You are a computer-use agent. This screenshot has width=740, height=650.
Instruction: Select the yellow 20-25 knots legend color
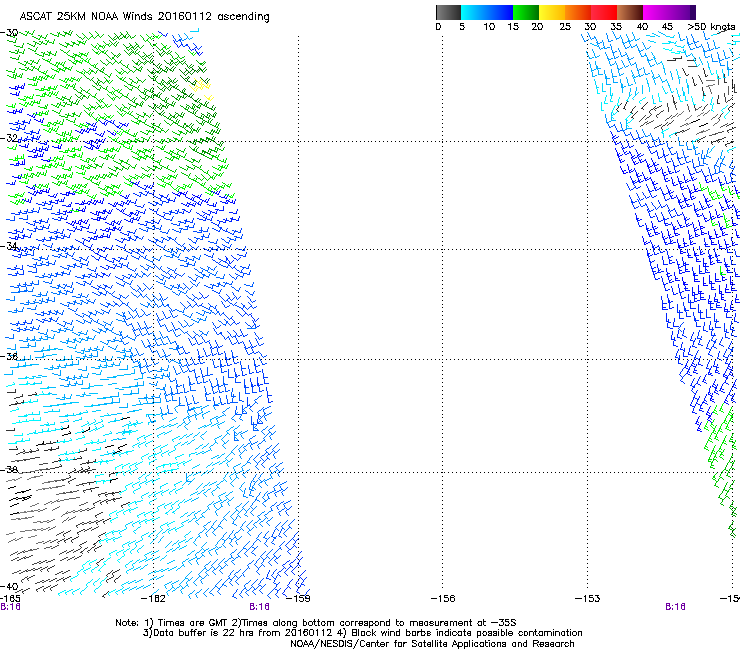pos(552,12)
